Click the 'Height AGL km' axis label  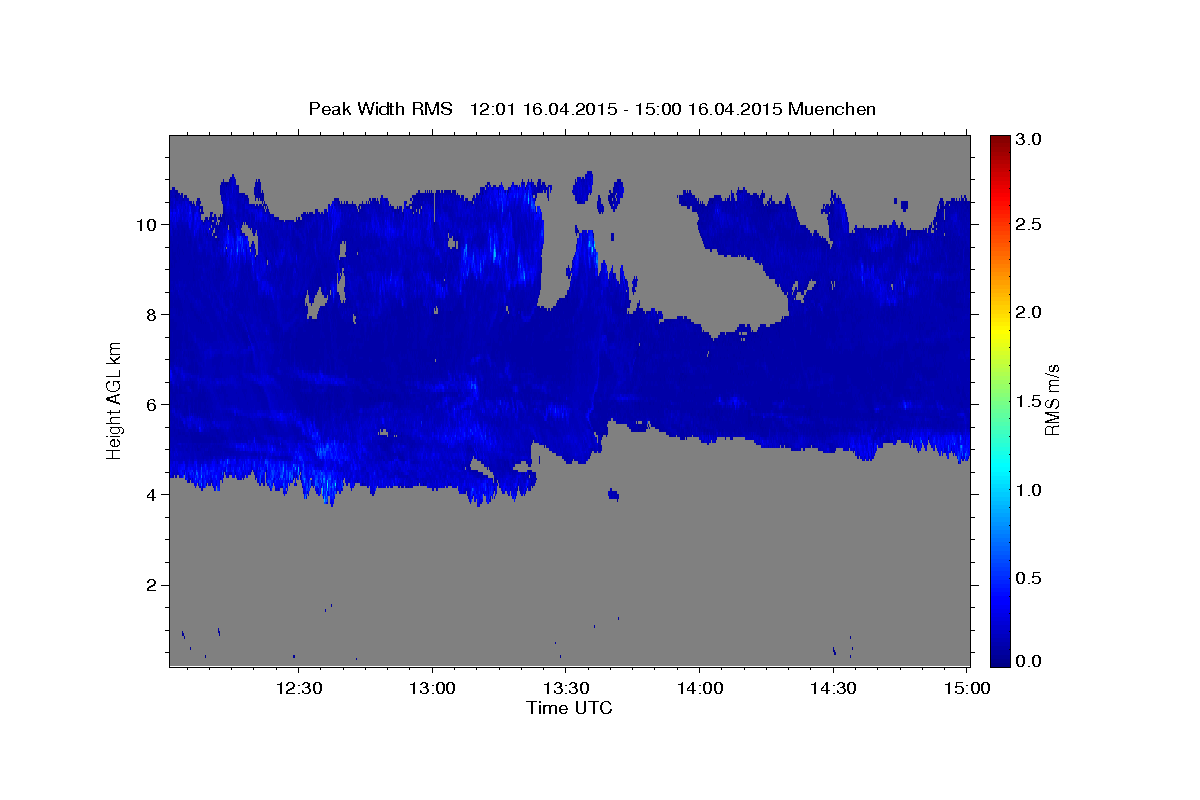[115, 400]
